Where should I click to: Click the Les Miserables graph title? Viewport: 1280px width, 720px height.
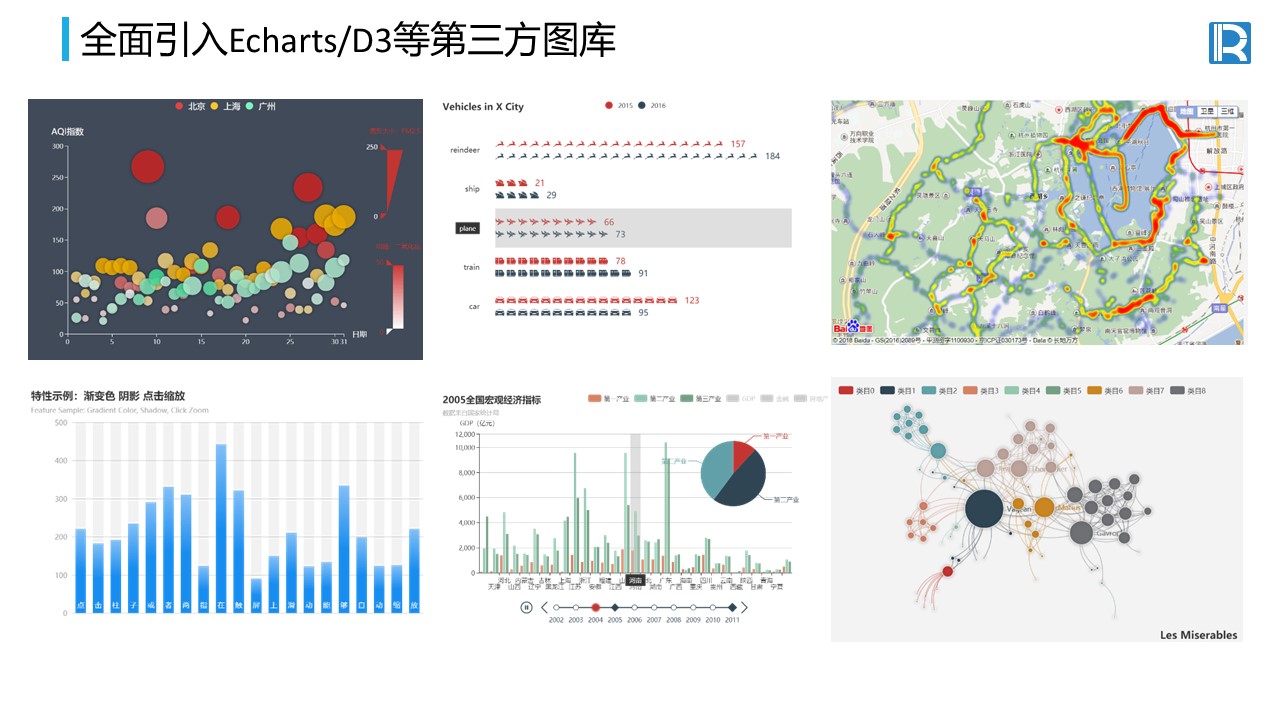[x=1198, y=635]
